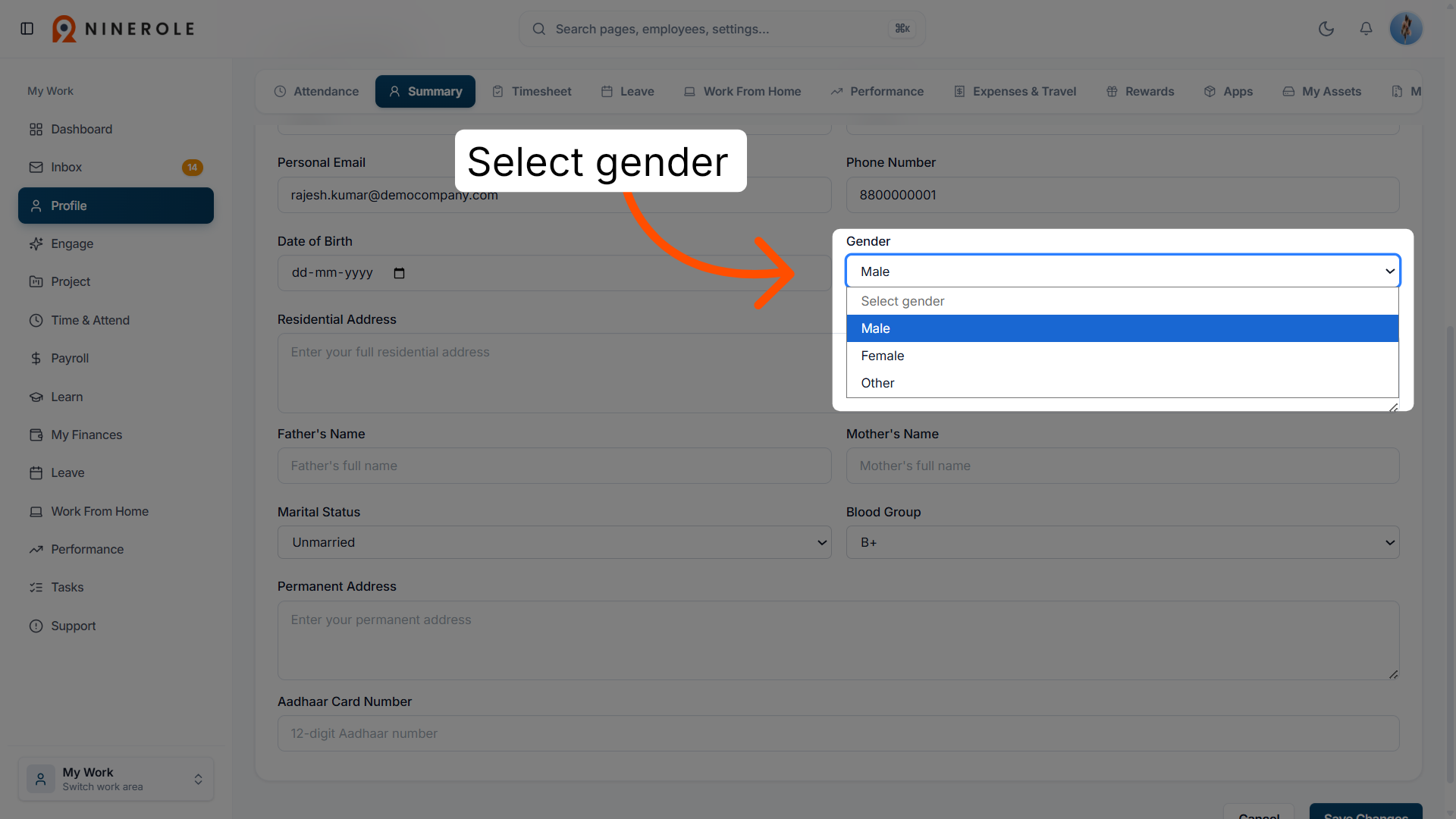Open the date picker calendar icon
The image size is (1456, 819).
[x=400, y=273]
